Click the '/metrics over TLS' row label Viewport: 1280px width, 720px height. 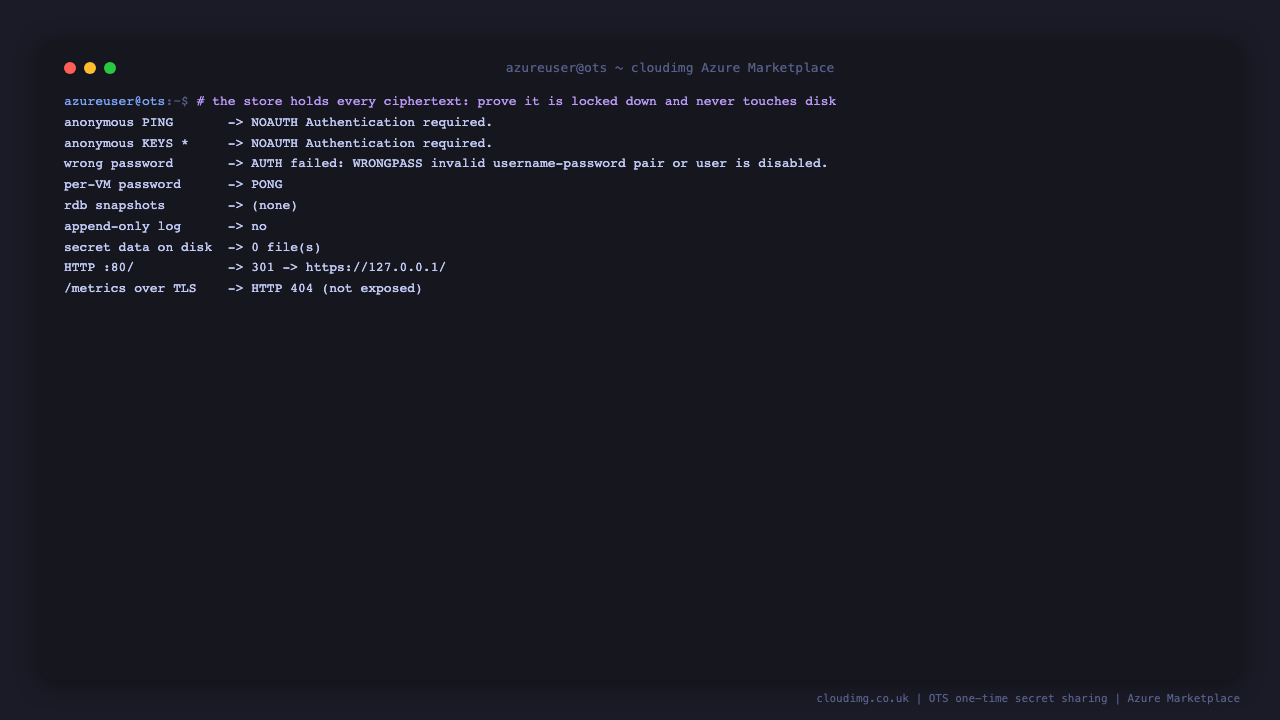click(130, 288)
